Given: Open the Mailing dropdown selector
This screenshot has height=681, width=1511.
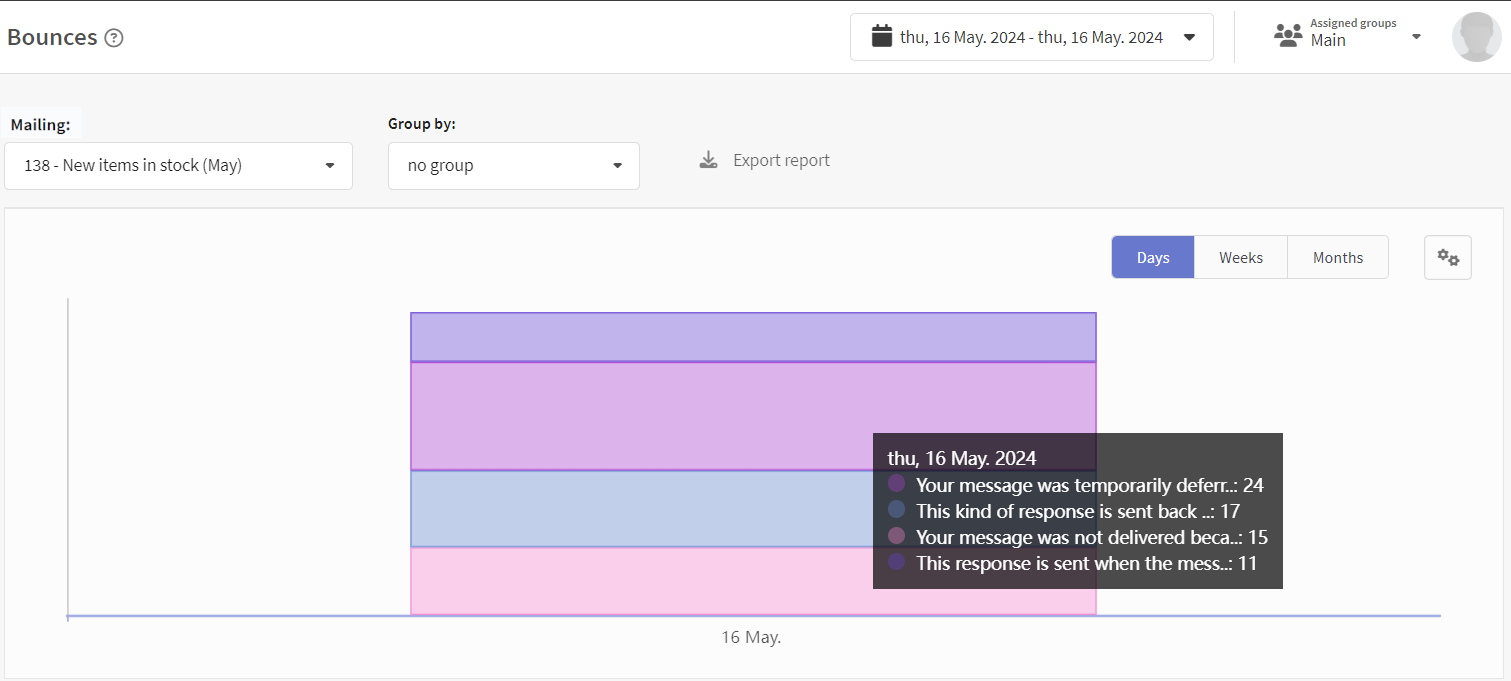Looking at the screenshot, I should click(x=178, y=166).
